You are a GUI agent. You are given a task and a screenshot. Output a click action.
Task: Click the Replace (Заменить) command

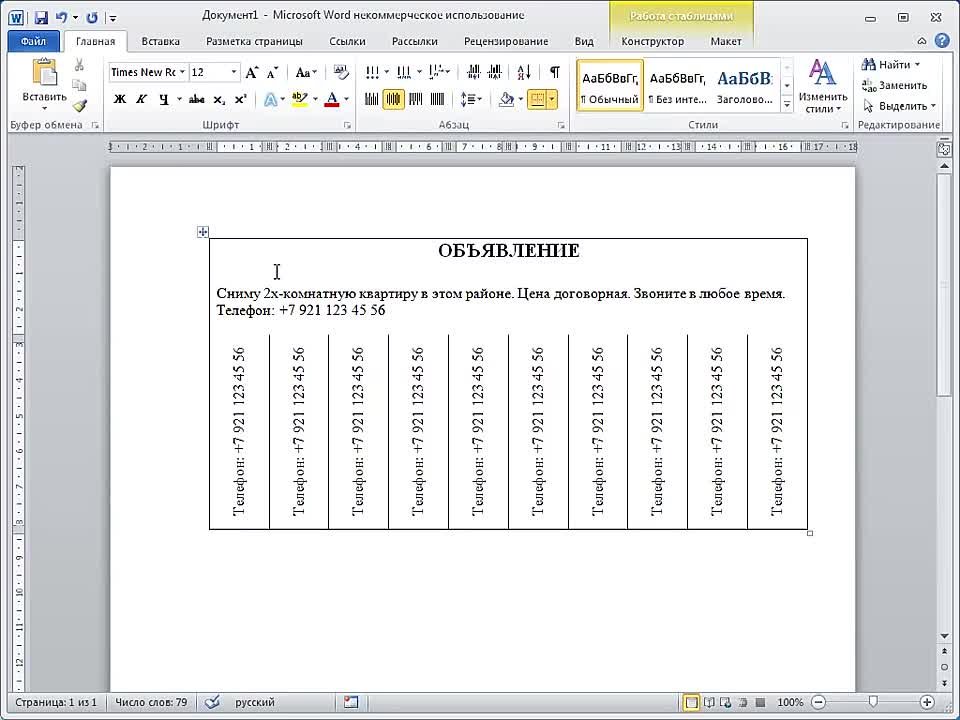pos(894,85)
